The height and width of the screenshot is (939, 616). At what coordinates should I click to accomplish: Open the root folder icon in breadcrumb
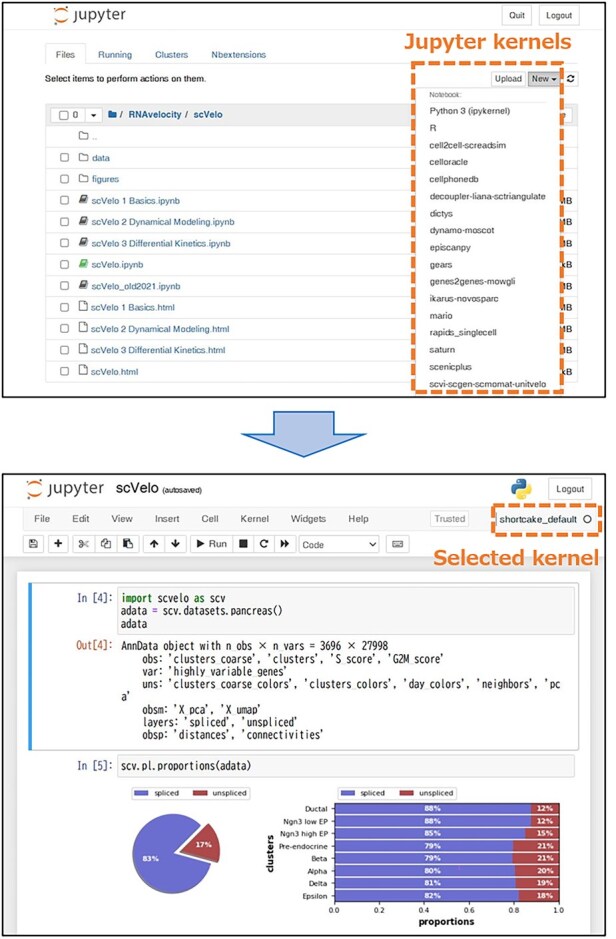point(112,114)
